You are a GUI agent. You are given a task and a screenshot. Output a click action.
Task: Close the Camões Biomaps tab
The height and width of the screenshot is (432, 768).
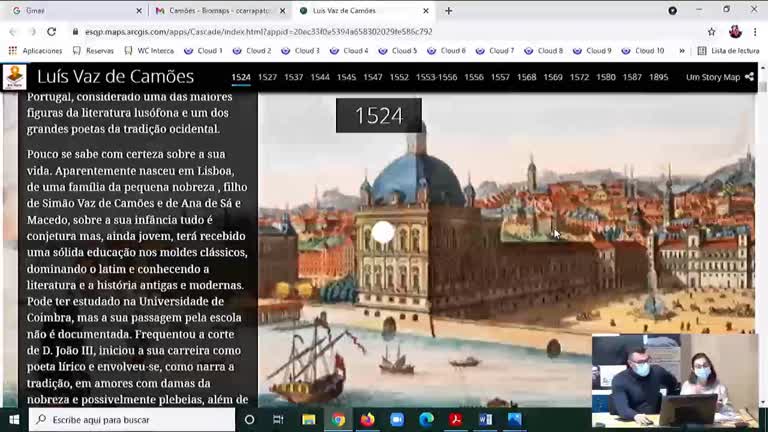tap(283, 11)
